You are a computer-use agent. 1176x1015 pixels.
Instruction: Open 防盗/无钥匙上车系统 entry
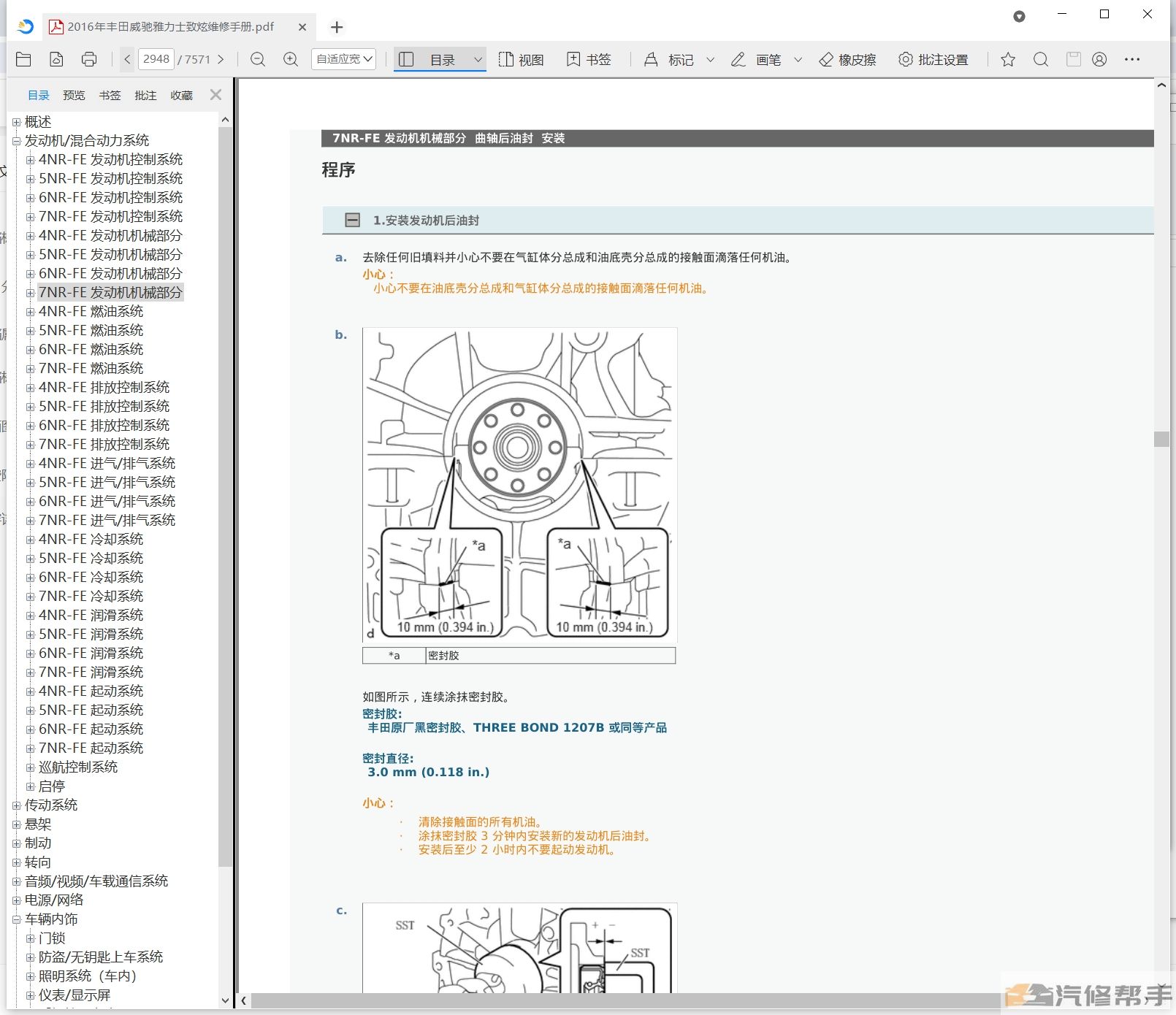101,957
